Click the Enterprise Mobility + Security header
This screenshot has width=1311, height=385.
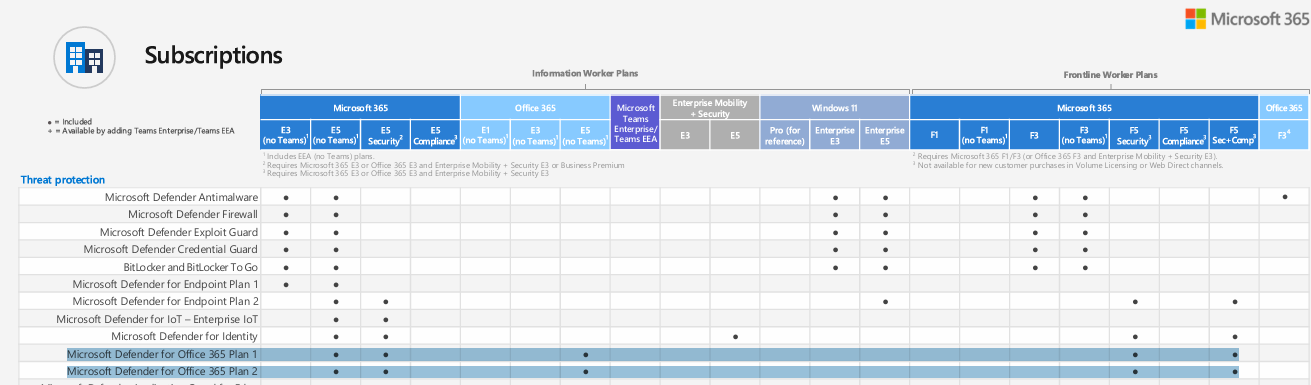tap(710, 108)
